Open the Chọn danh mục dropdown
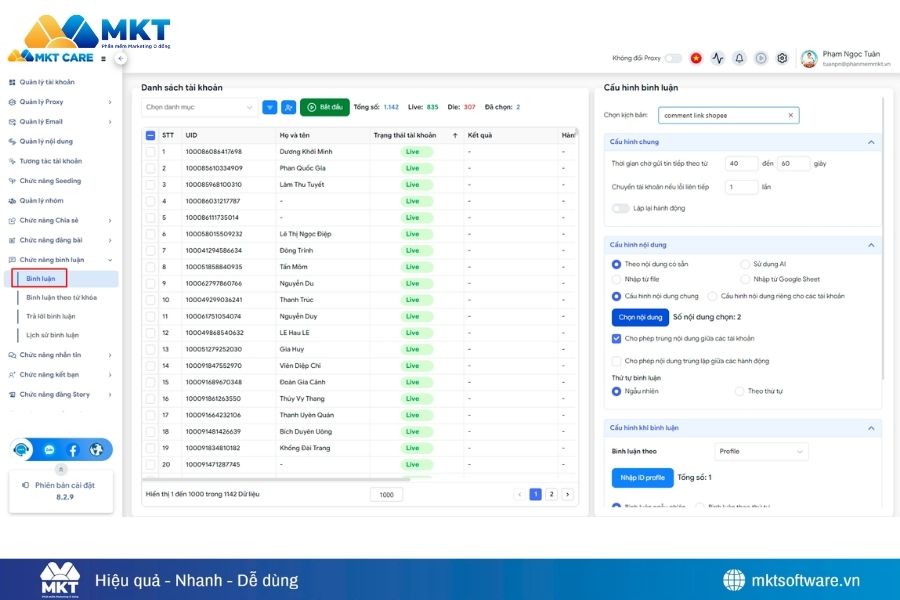The image size is (900, 600). (199, 107)
